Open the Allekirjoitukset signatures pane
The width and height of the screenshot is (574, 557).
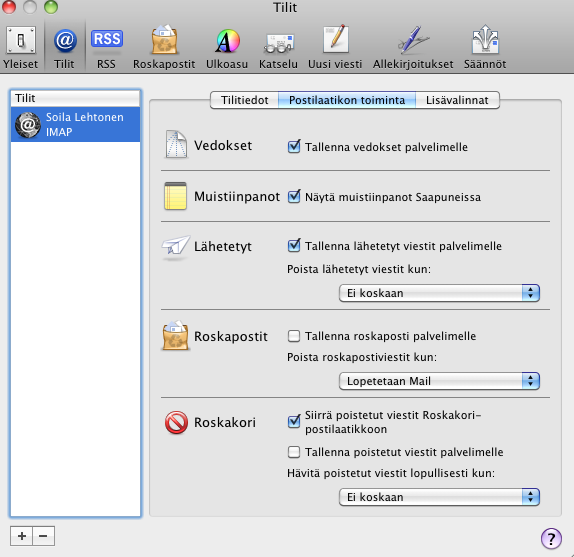tap(413, 47)
